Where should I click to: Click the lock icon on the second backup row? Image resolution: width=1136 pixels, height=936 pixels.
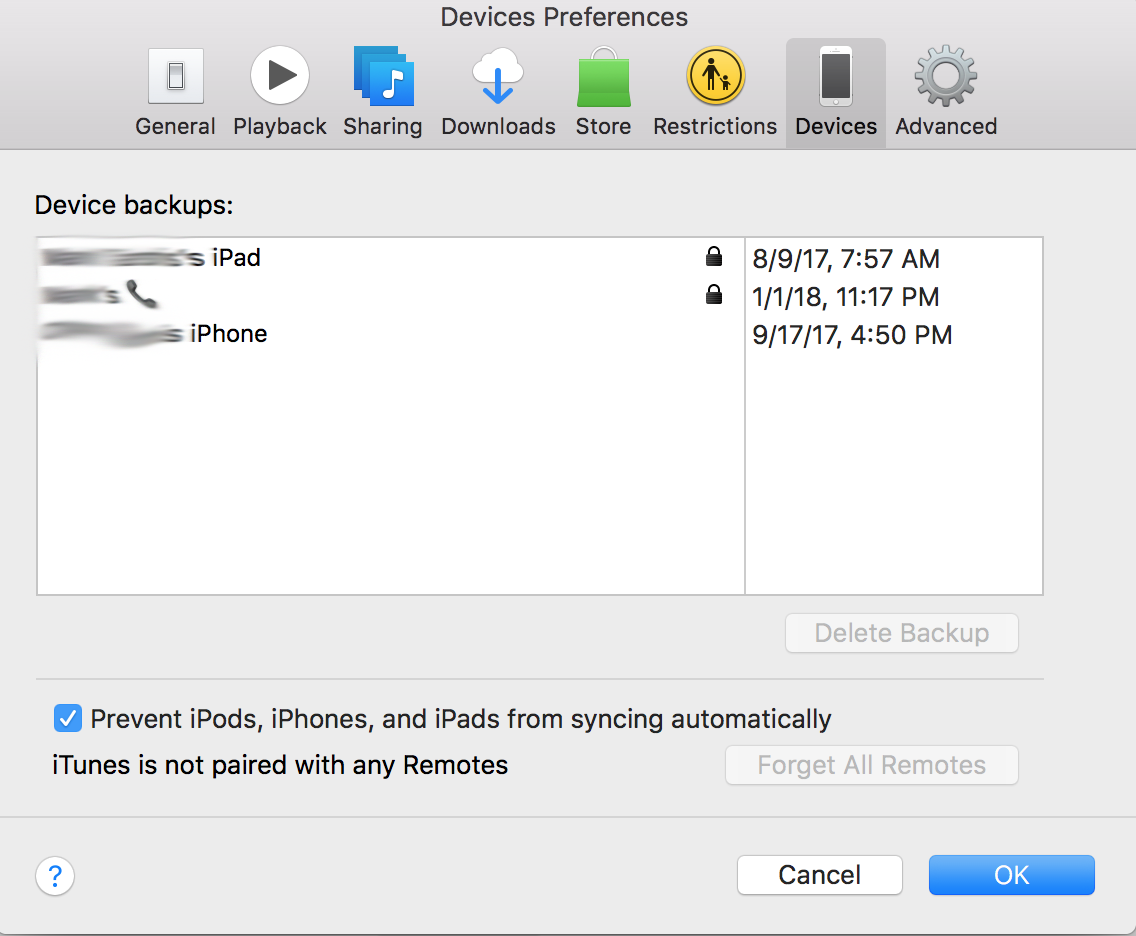tap(714, 295)
